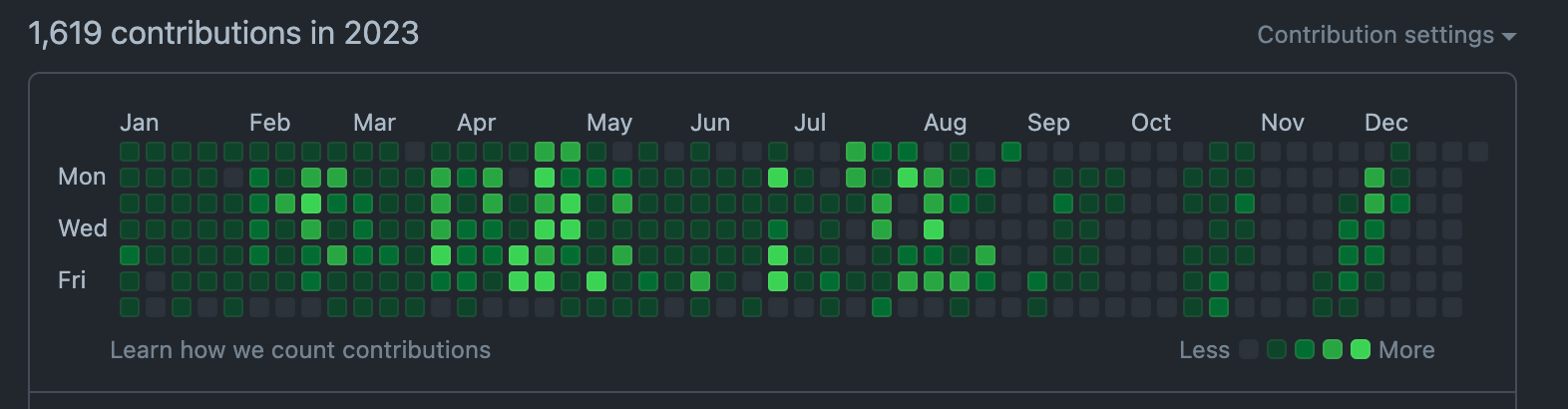The height and width of the screenshot is (409, 1568).
Task: Click the Aug month label
Action: tap(946, 123)
